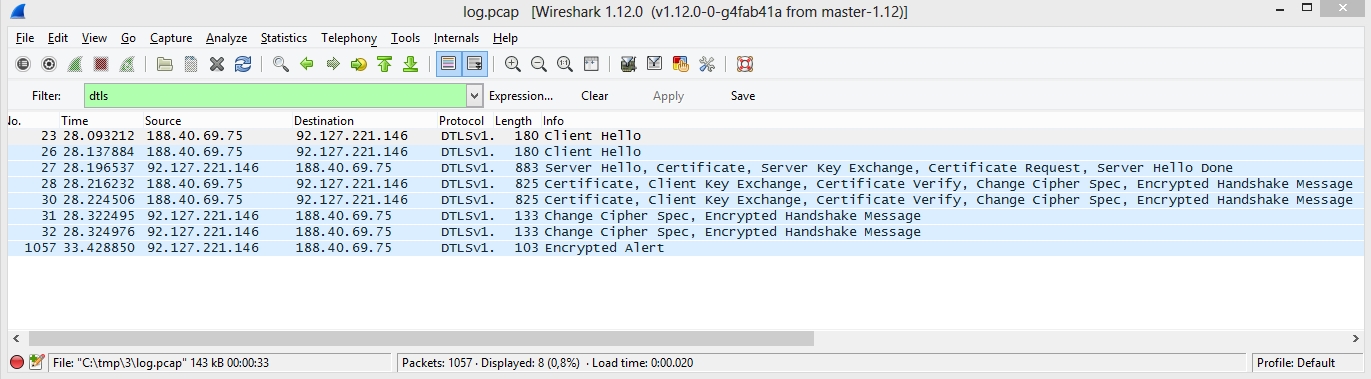1371x379 pixels.
Task: Zoom in on packet text
Action: [513, 64]
